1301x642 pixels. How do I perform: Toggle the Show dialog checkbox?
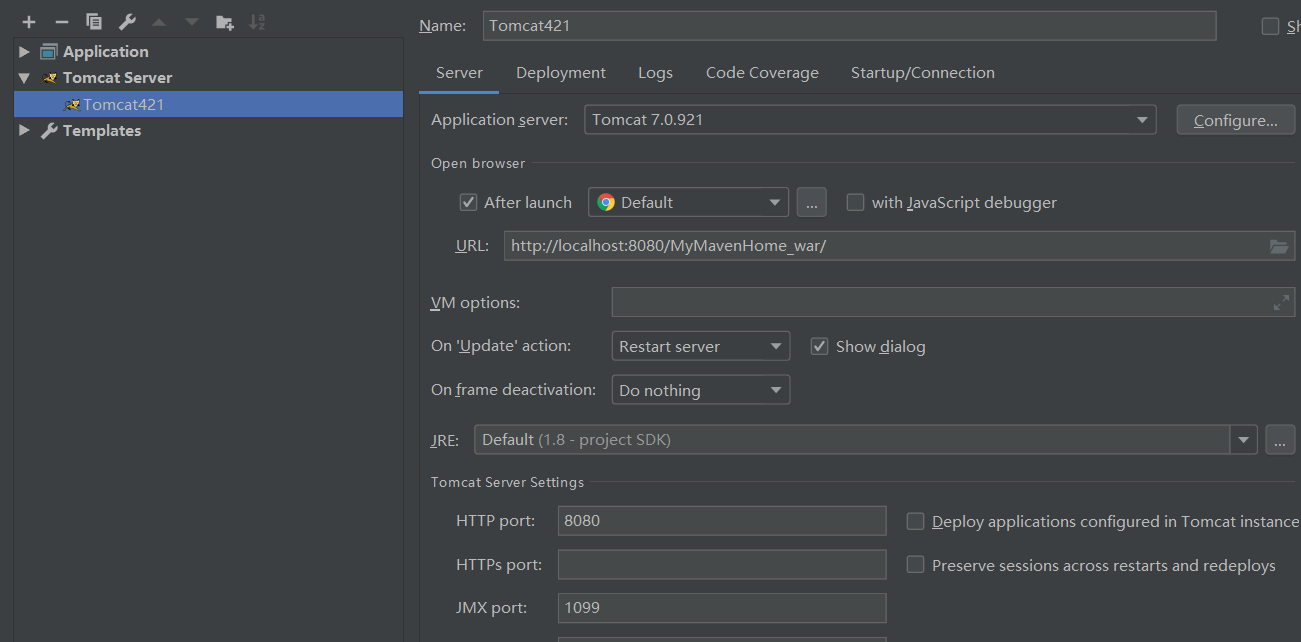tap(819, 346)
